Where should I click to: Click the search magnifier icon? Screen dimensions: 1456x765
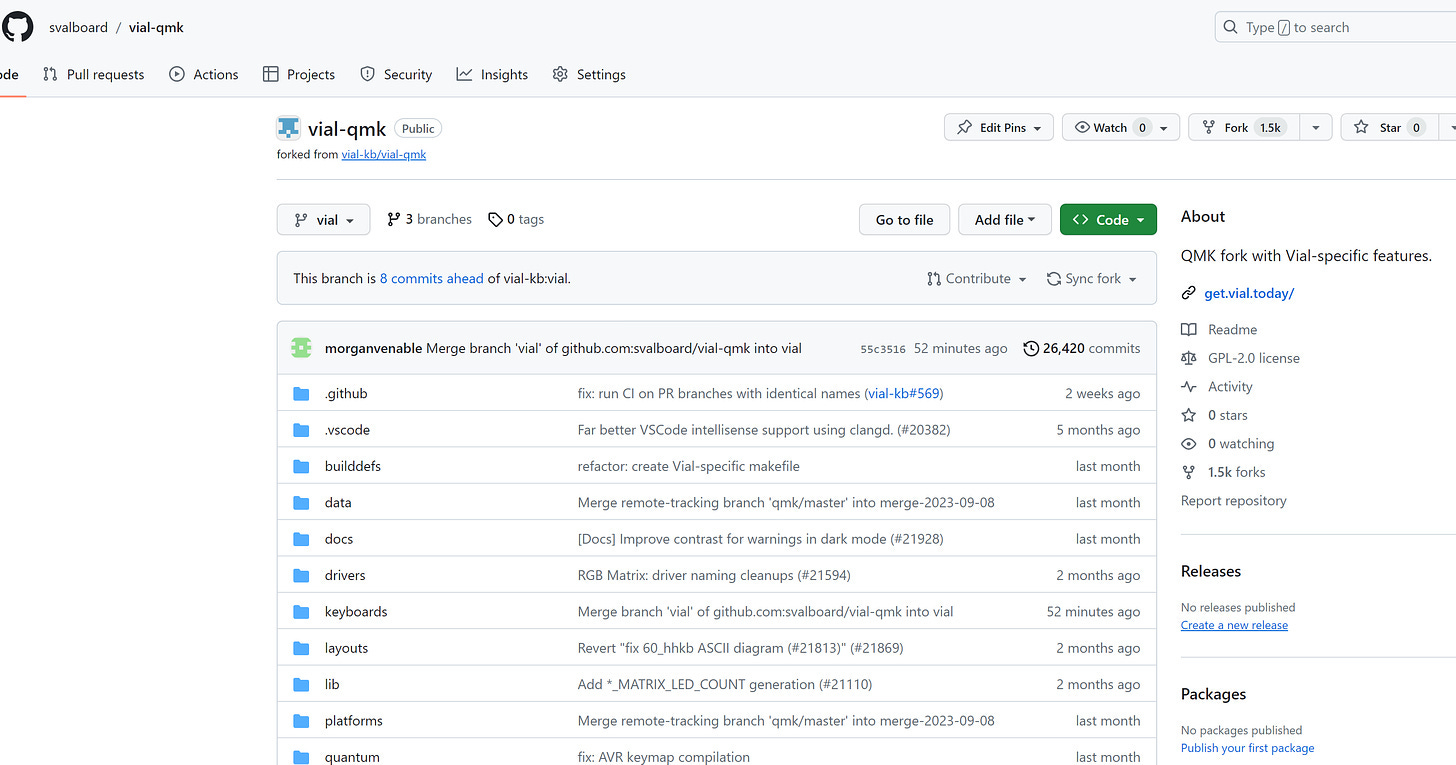pyautogui.click(x=1231, y=28)
